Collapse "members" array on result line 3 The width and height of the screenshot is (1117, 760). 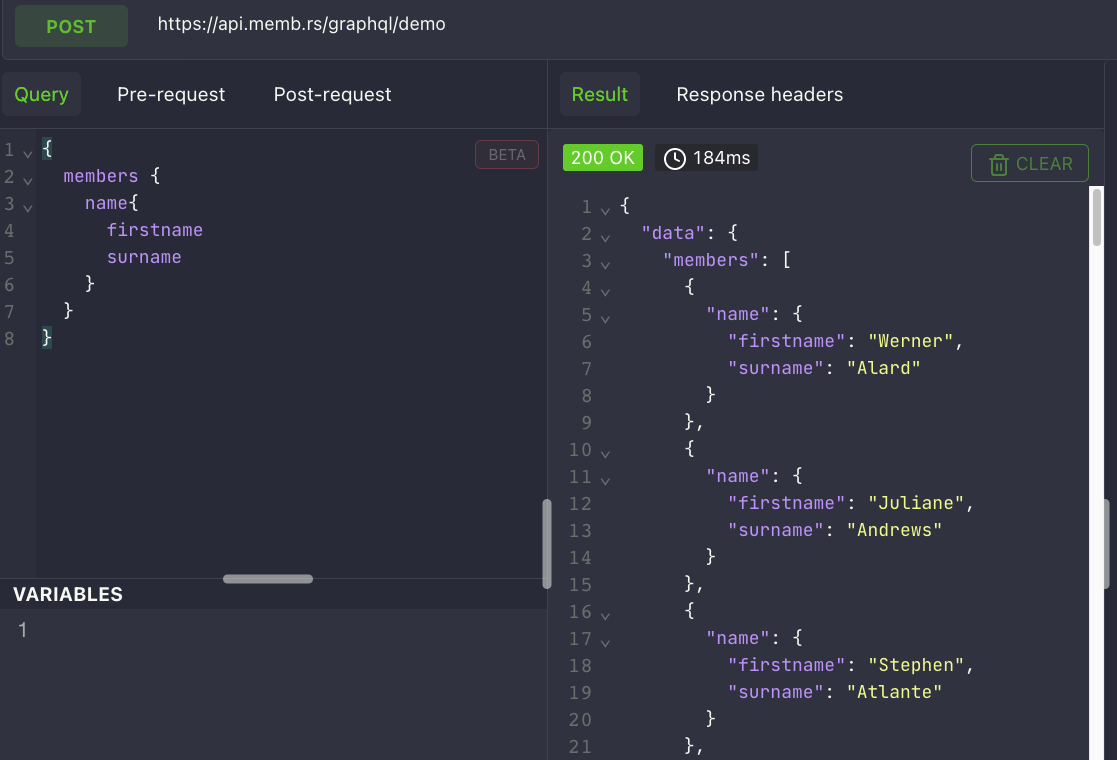pos(604,264)
